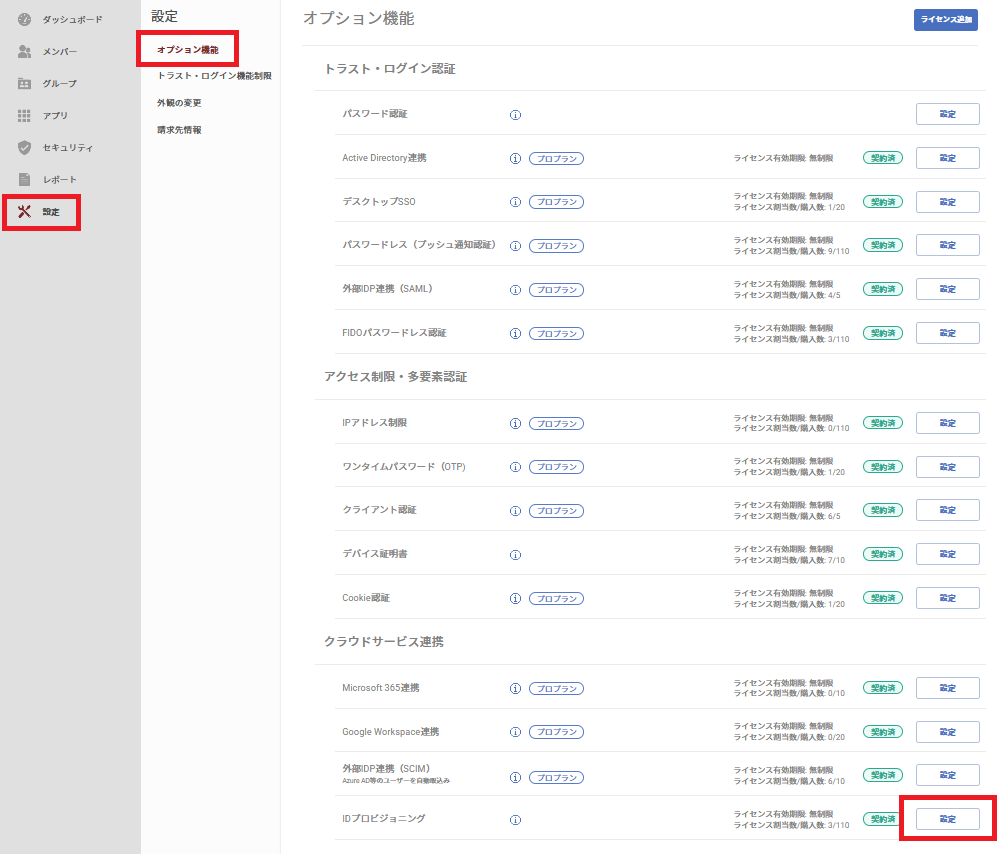Click the info icon beside デバイス証明書

(516, 554)
